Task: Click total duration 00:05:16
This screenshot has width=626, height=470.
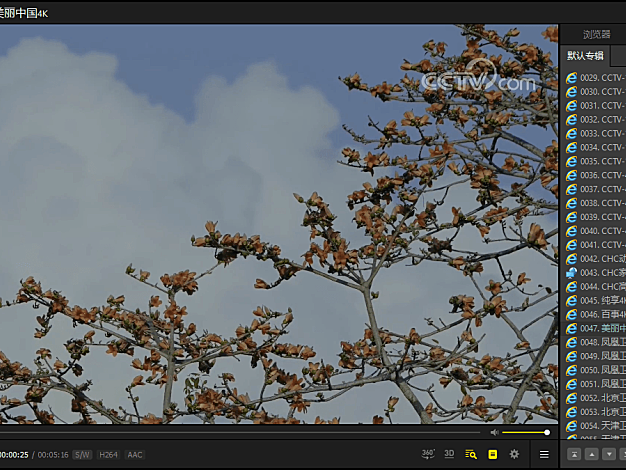Action: coord(53,455)
